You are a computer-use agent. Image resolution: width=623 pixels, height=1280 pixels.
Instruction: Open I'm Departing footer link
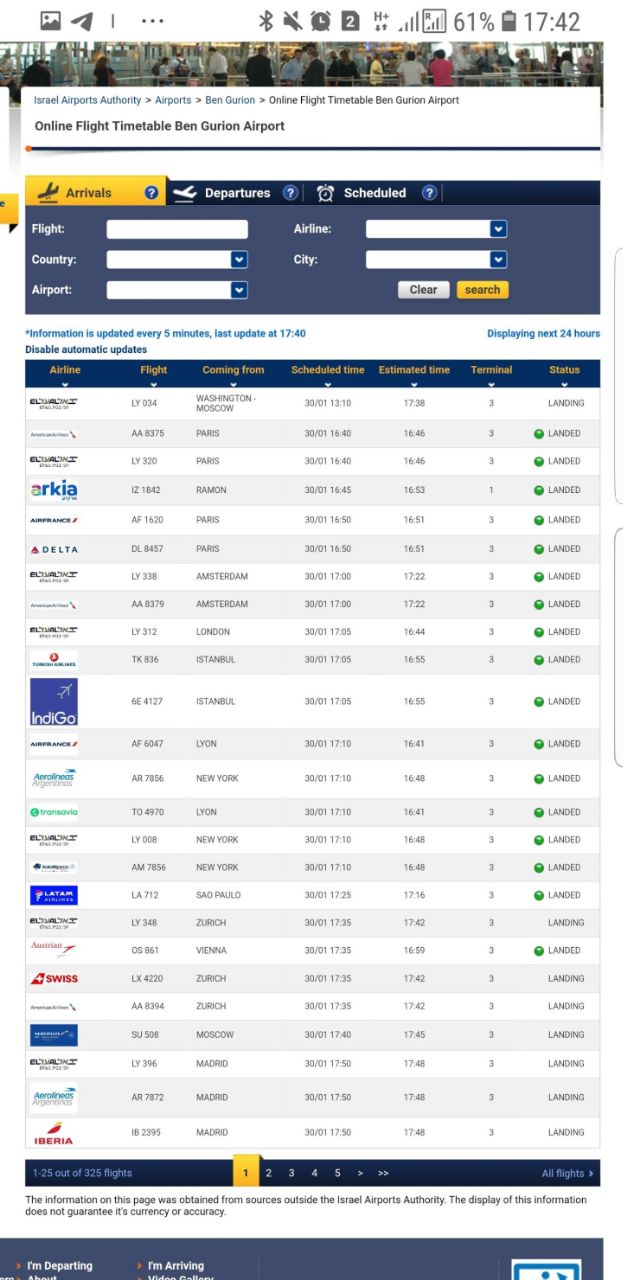[x=59, y=1266]
